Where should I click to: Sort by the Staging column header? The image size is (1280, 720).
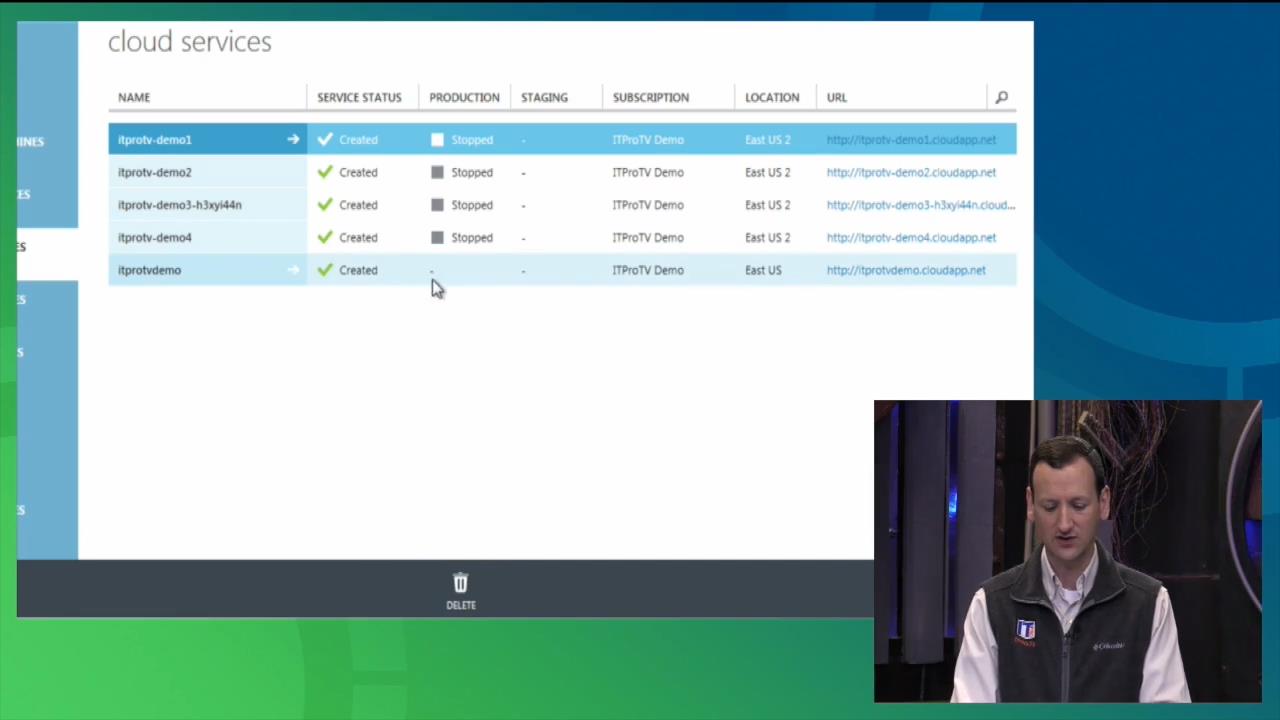click(x=544, y=97)
